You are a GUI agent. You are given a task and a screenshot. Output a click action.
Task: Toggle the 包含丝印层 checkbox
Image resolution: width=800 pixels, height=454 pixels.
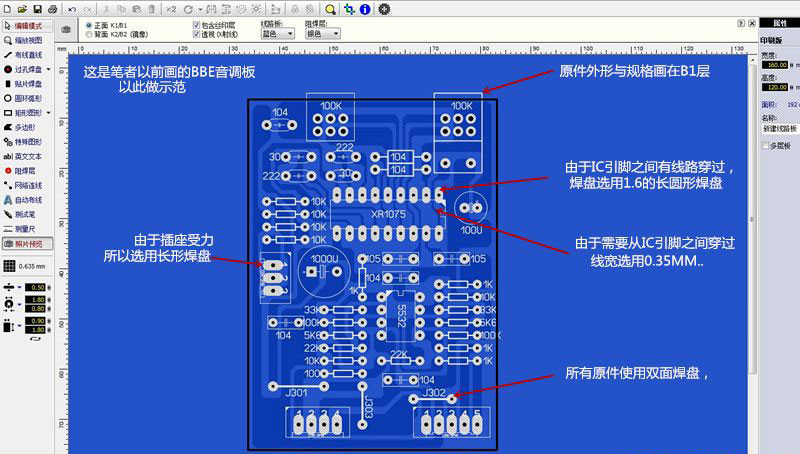point(196,25)
